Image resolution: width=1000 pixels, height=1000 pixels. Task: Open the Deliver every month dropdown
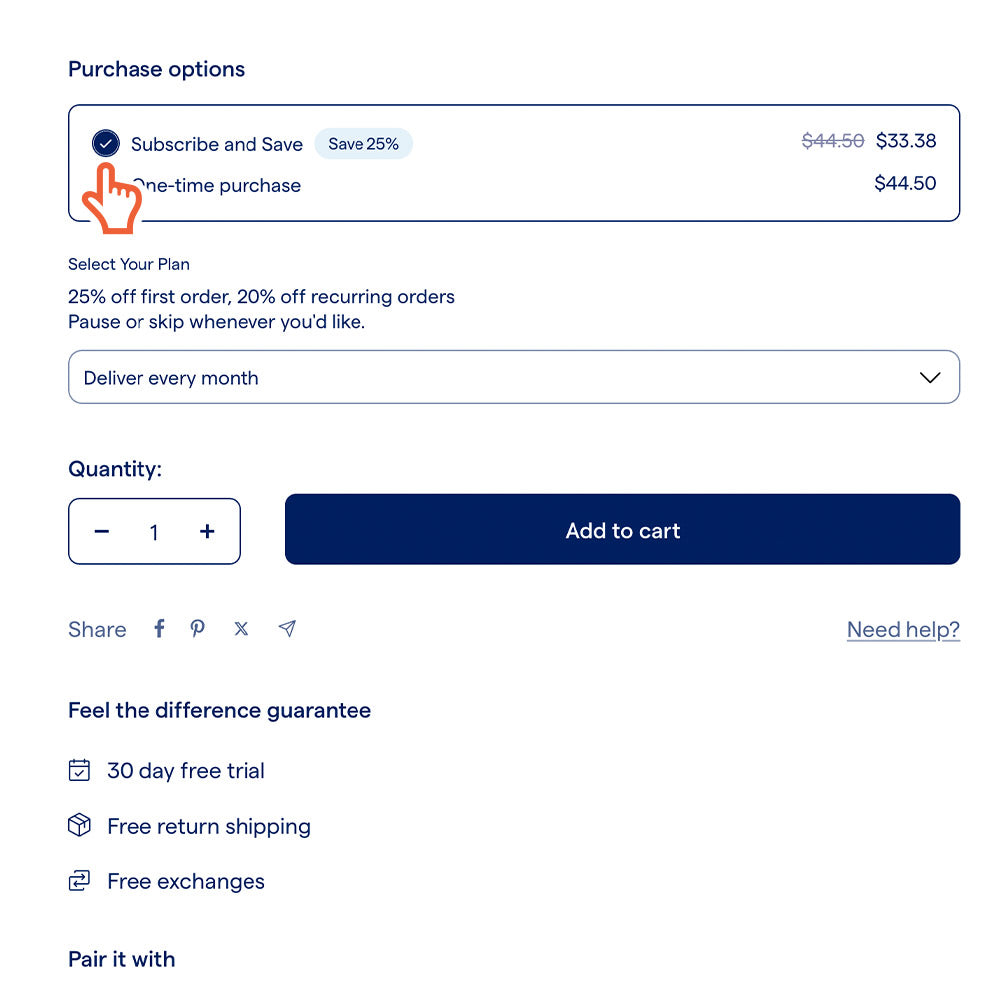pos(500,378)
